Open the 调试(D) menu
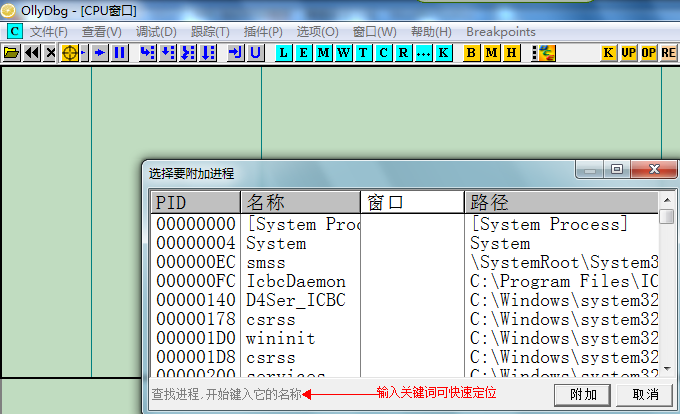The height and width of the screenshot is (414, 680). pyautogui.click(x=156, y=32)
